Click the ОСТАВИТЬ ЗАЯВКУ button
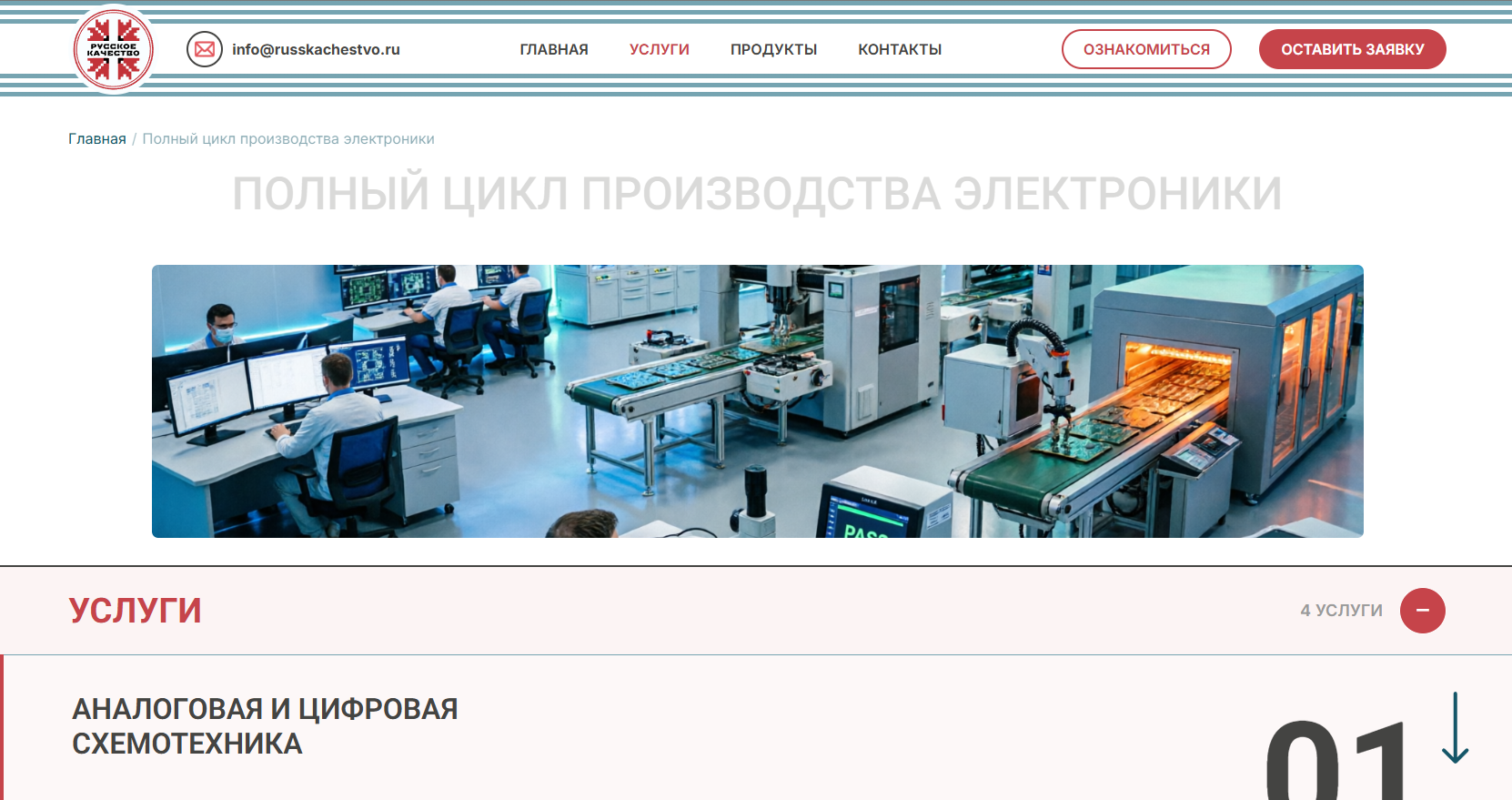This screenshot has height=800, width=1512. click(x=1353, y=49)
